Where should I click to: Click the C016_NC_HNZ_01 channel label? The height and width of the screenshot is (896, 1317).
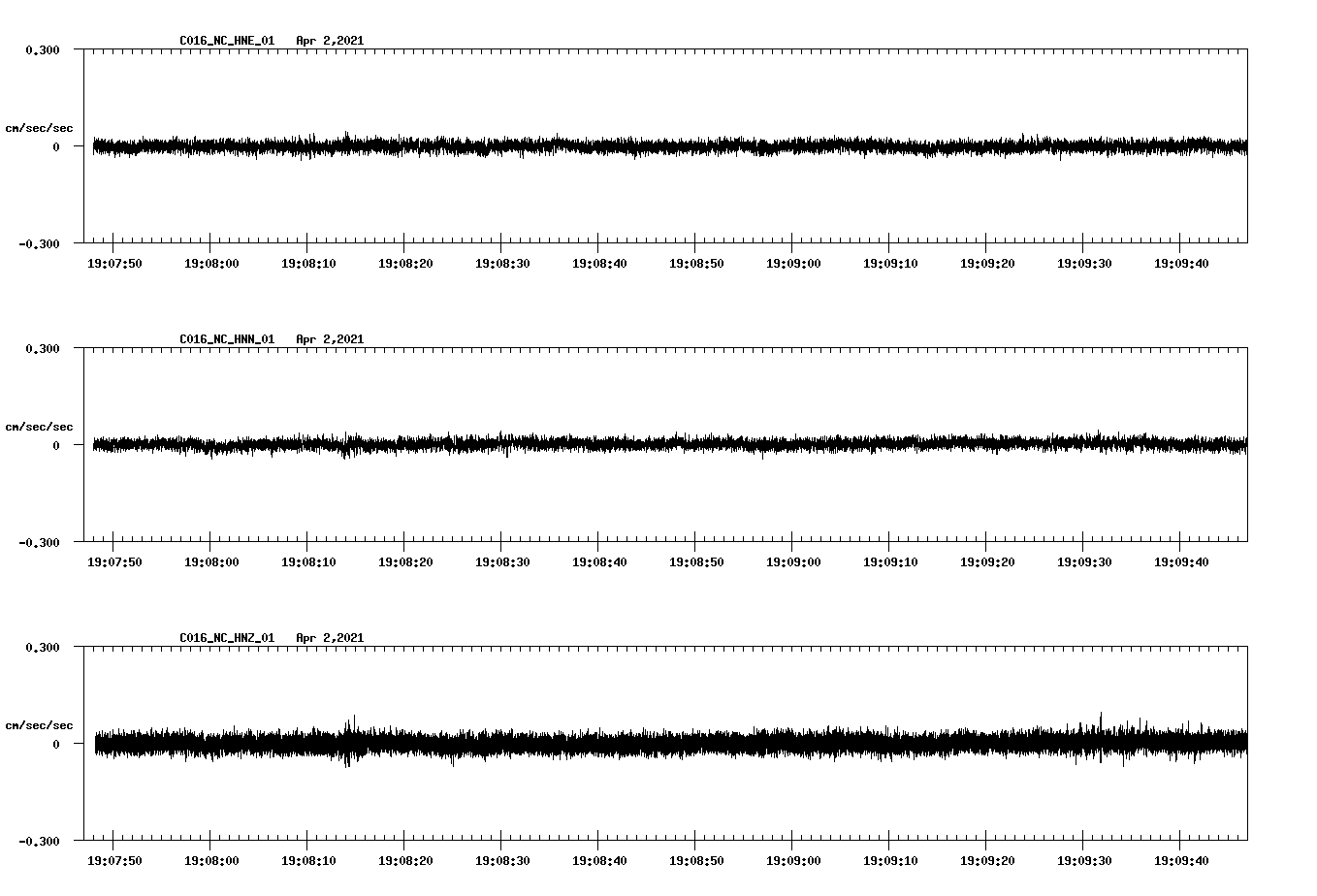point(225,637)
